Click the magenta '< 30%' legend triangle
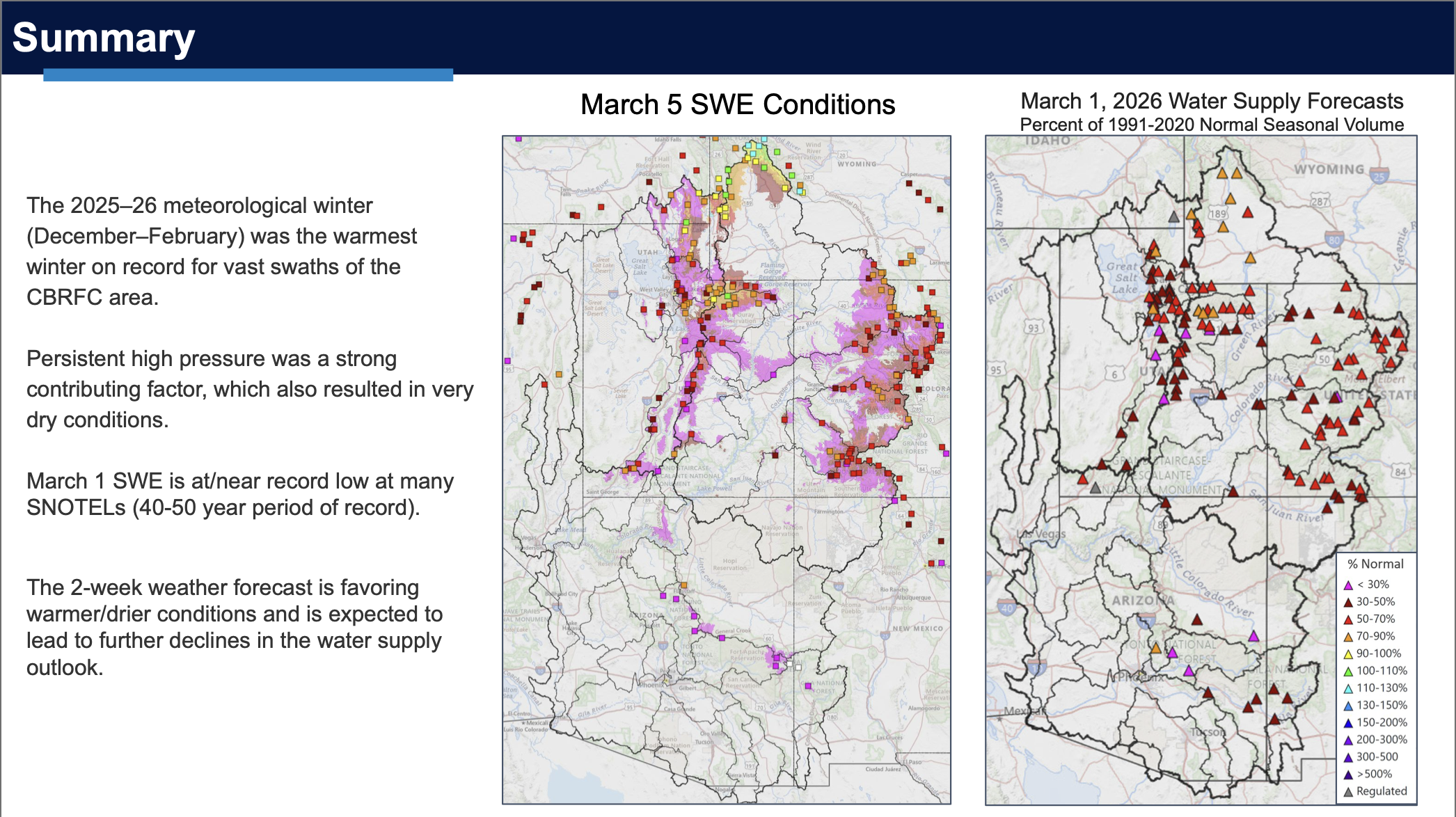Image resolution: width=1456 pixels, height=817 pixels. (x=1348, y=585)
